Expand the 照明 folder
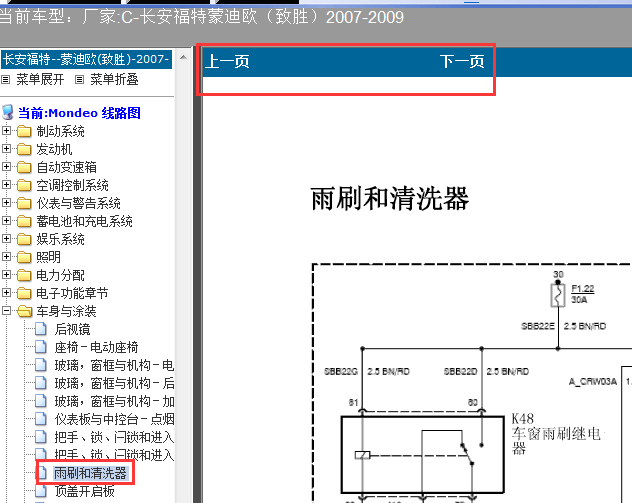 click(6, 256)
